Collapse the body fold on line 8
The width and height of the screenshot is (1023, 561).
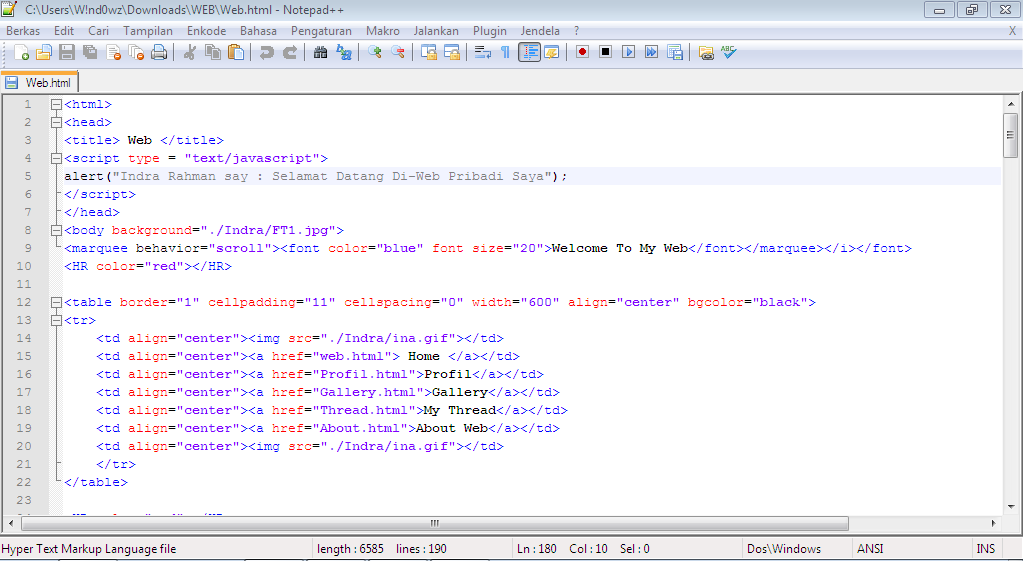57,230
